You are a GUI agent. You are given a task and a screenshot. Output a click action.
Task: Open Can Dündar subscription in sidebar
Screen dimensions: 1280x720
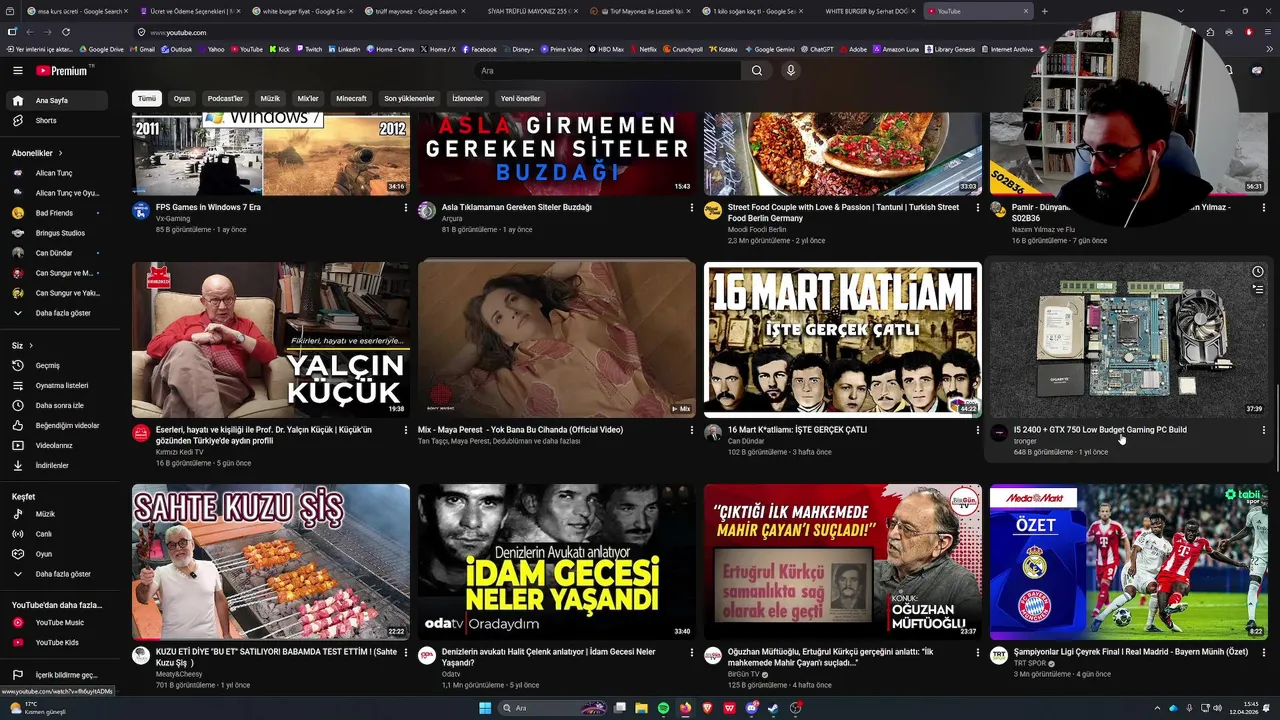click(x=56, y=253)
